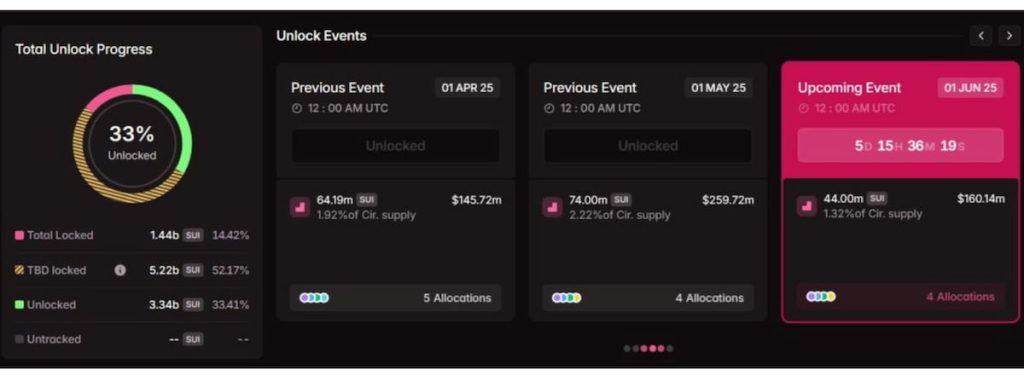Expand 4 Allocations in upcoming event

pyautogui.click(x=901, y=297)
